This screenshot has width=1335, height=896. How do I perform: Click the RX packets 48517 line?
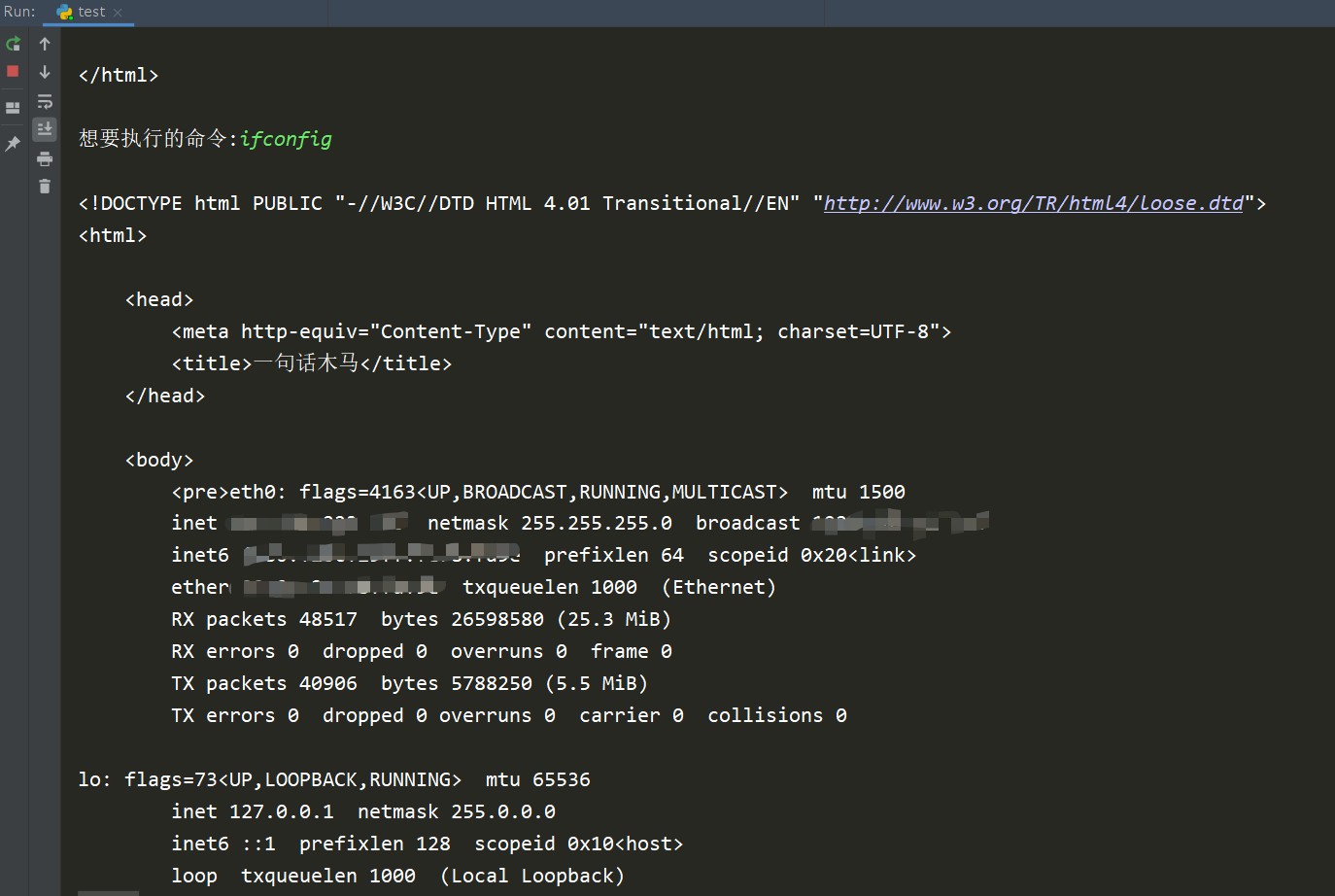point(421,619)
